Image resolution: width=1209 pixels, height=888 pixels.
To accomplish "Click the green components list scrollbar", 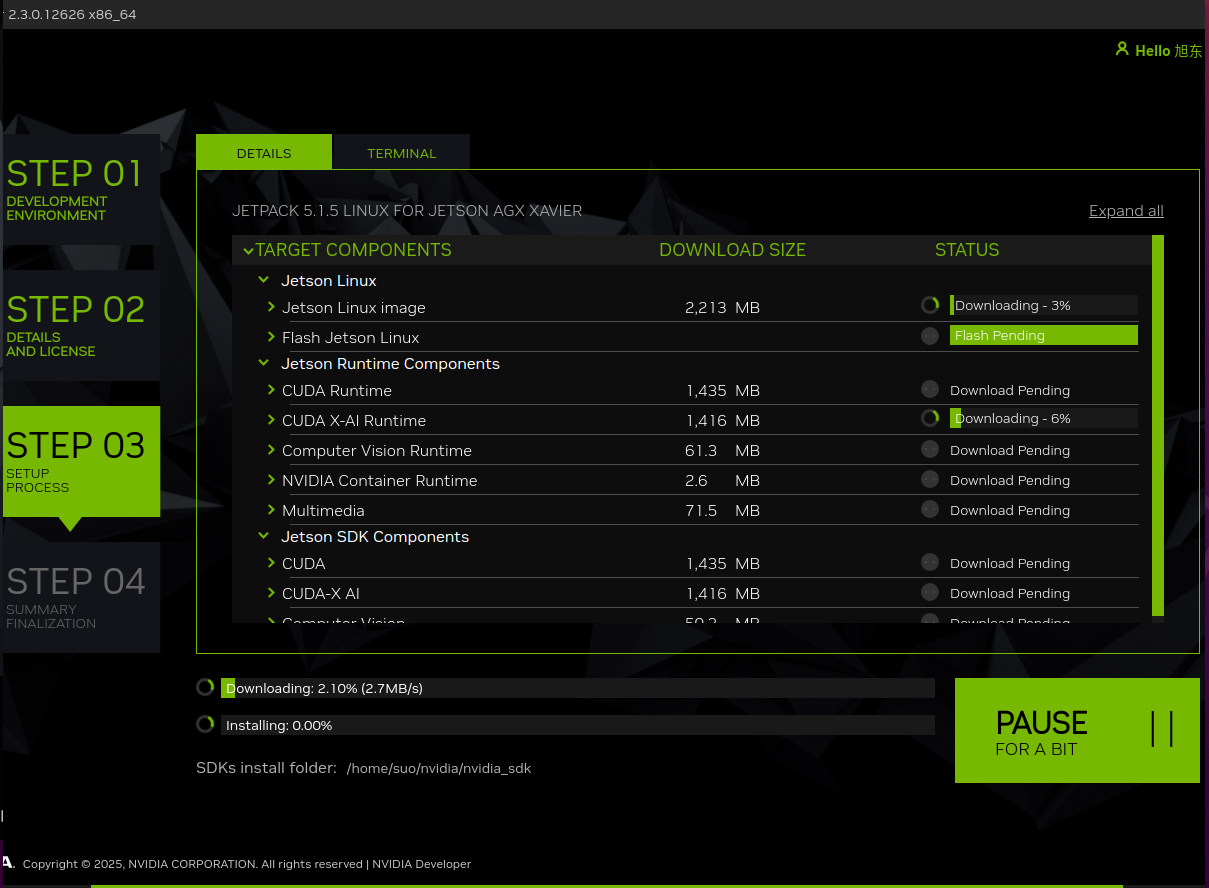I will [1158, 425].
